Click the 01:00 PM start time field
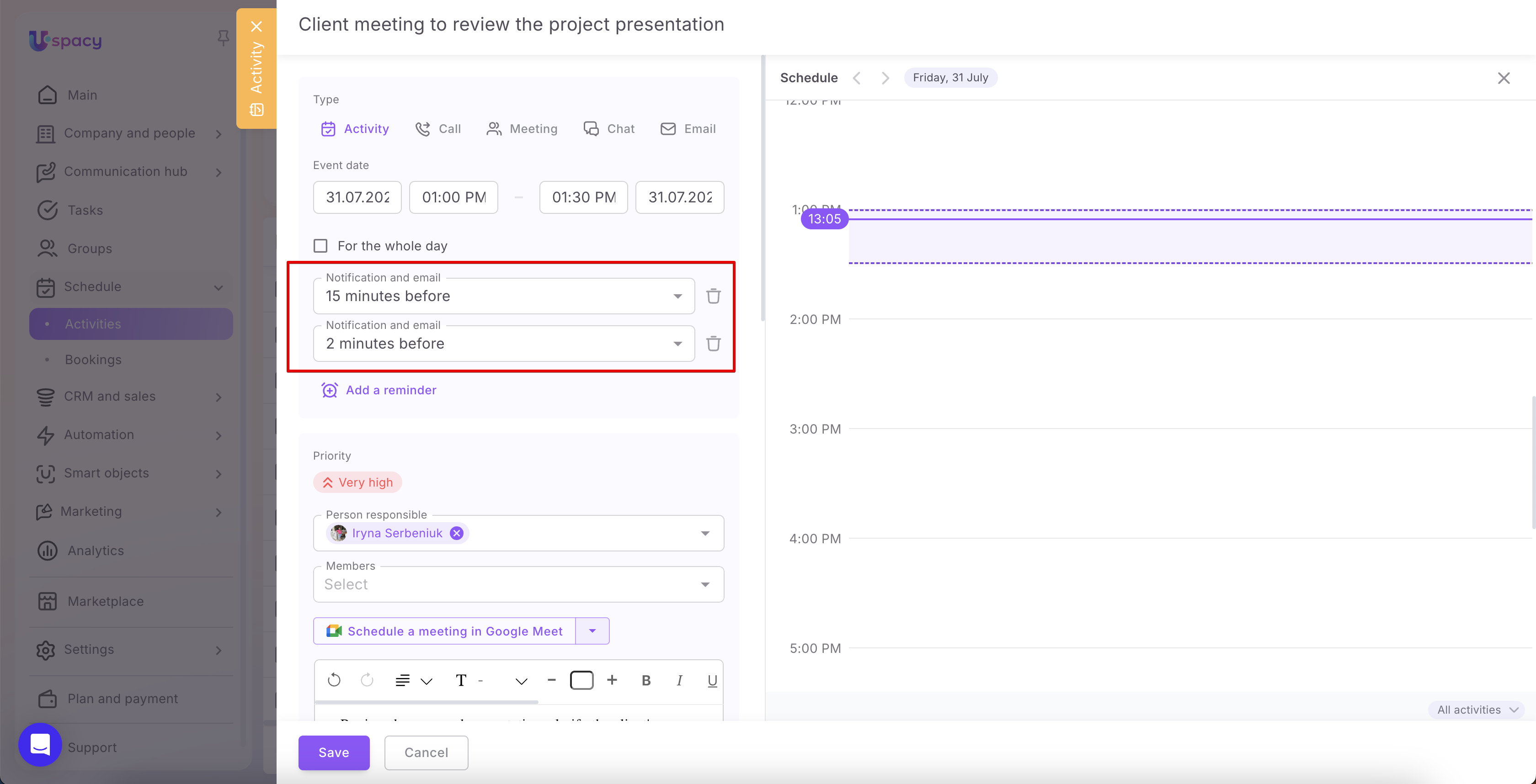Image resolution: width=1536 pixels, height=784 pixels. [x=454, y=197]
